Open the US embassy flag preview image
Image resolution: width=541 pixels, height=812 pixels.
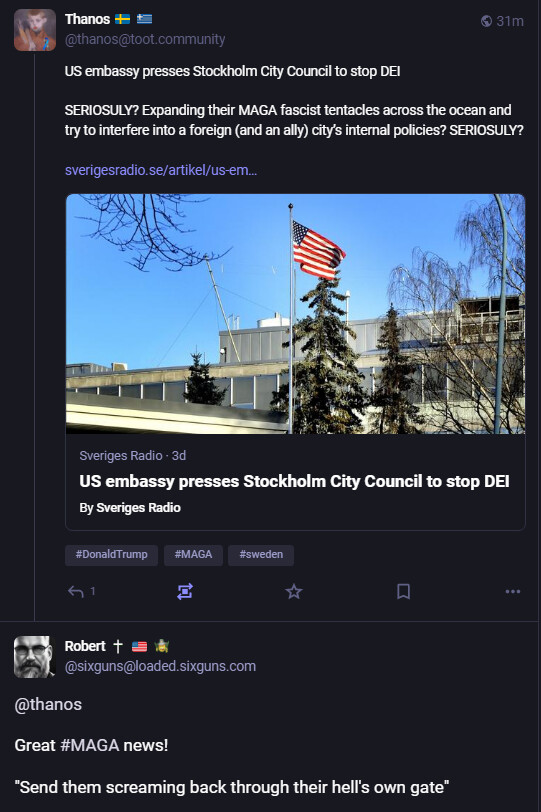coord(295,314)
